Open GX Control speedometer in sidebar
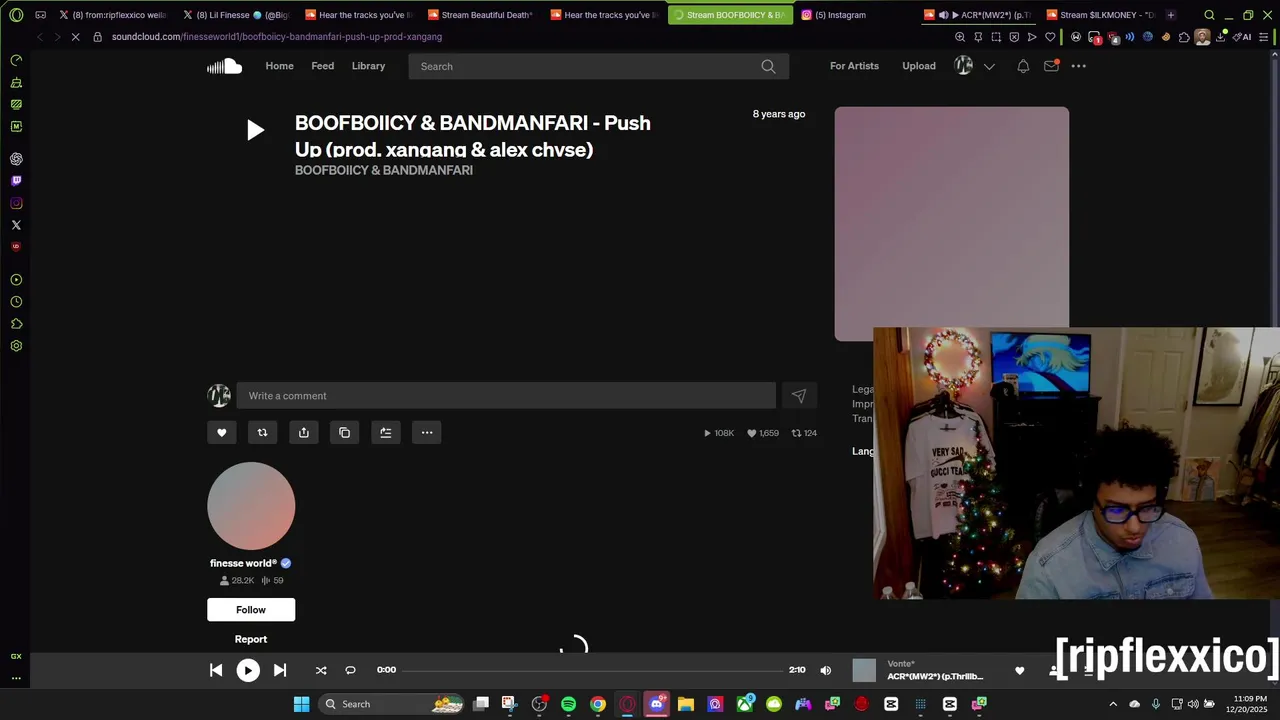1280x720 pixels. pyautogui.click(x=16, y=61)
